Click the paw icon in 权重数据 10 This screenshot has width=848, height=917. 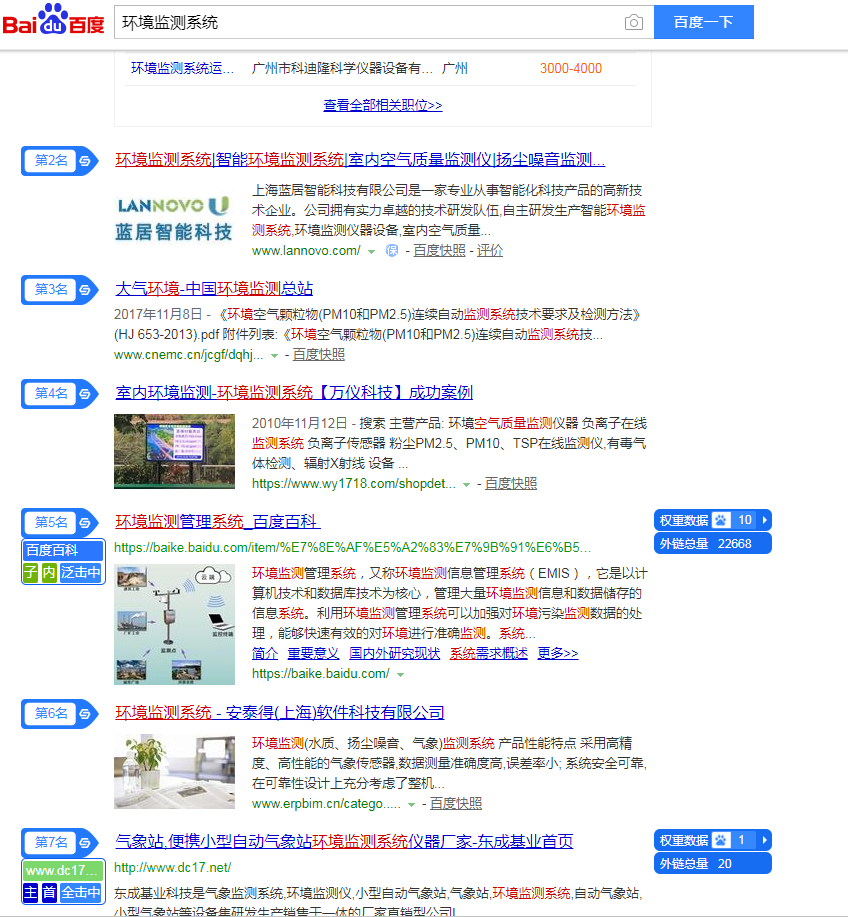[x=721, y=520]
